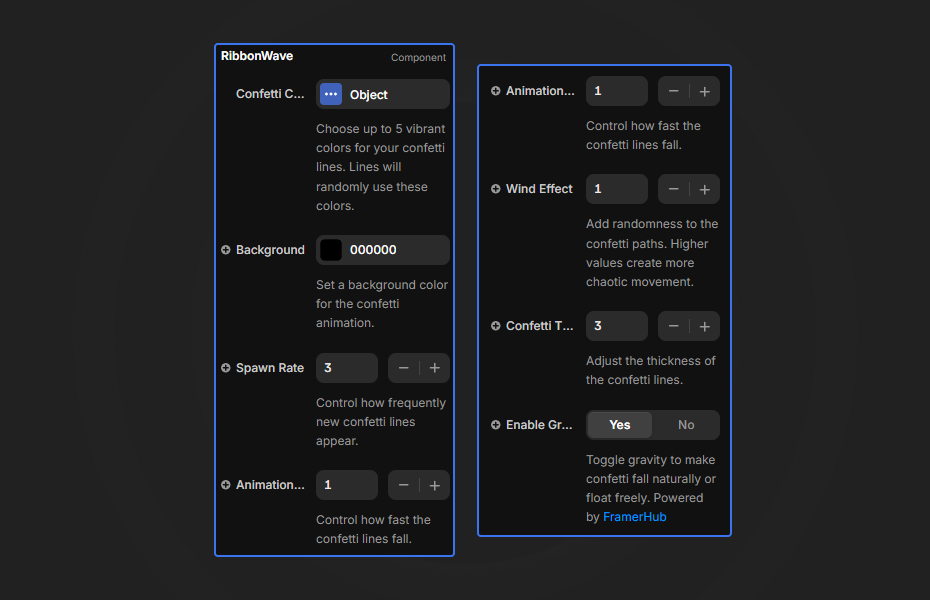Image resolution: width=930 pixels, height=600 pixels.
Task: Open the Background color picker
Action: 329,249
